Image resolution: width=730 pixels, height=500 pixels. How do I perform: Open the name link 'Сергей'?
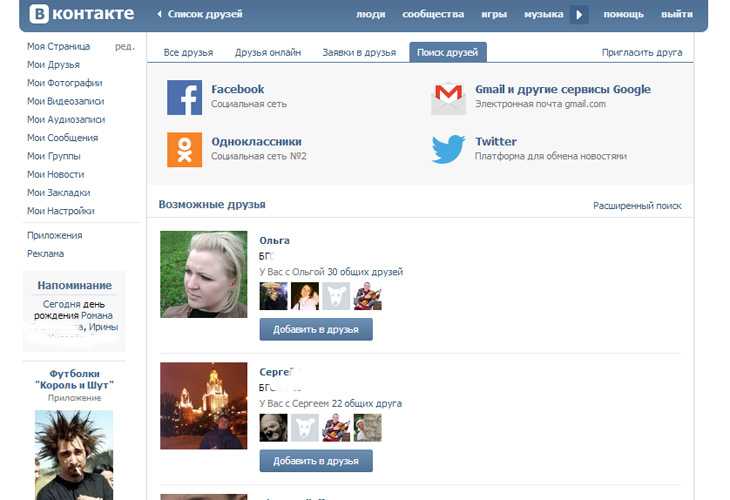(276, 372)
